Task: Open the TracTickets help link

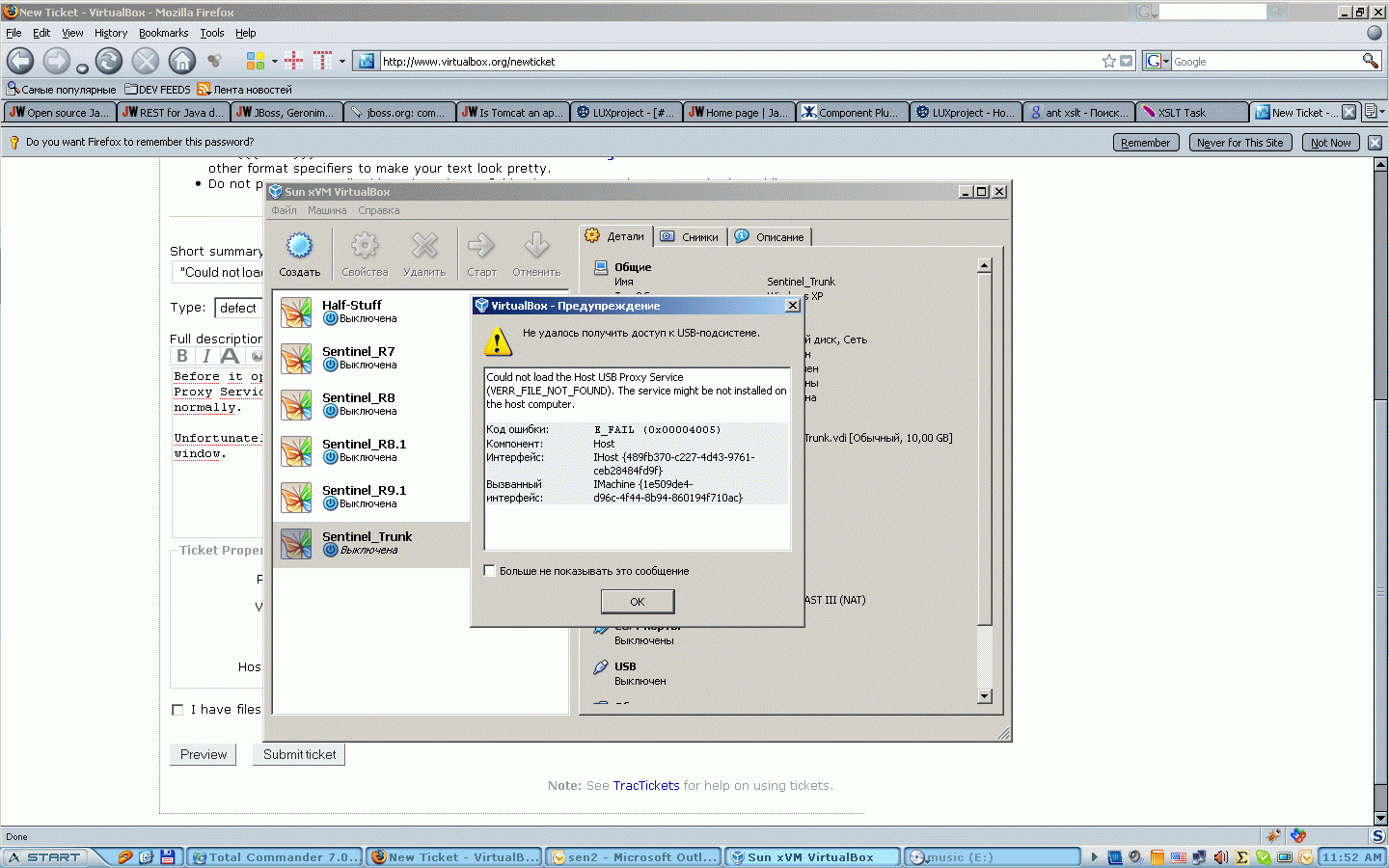Action: 646,786
